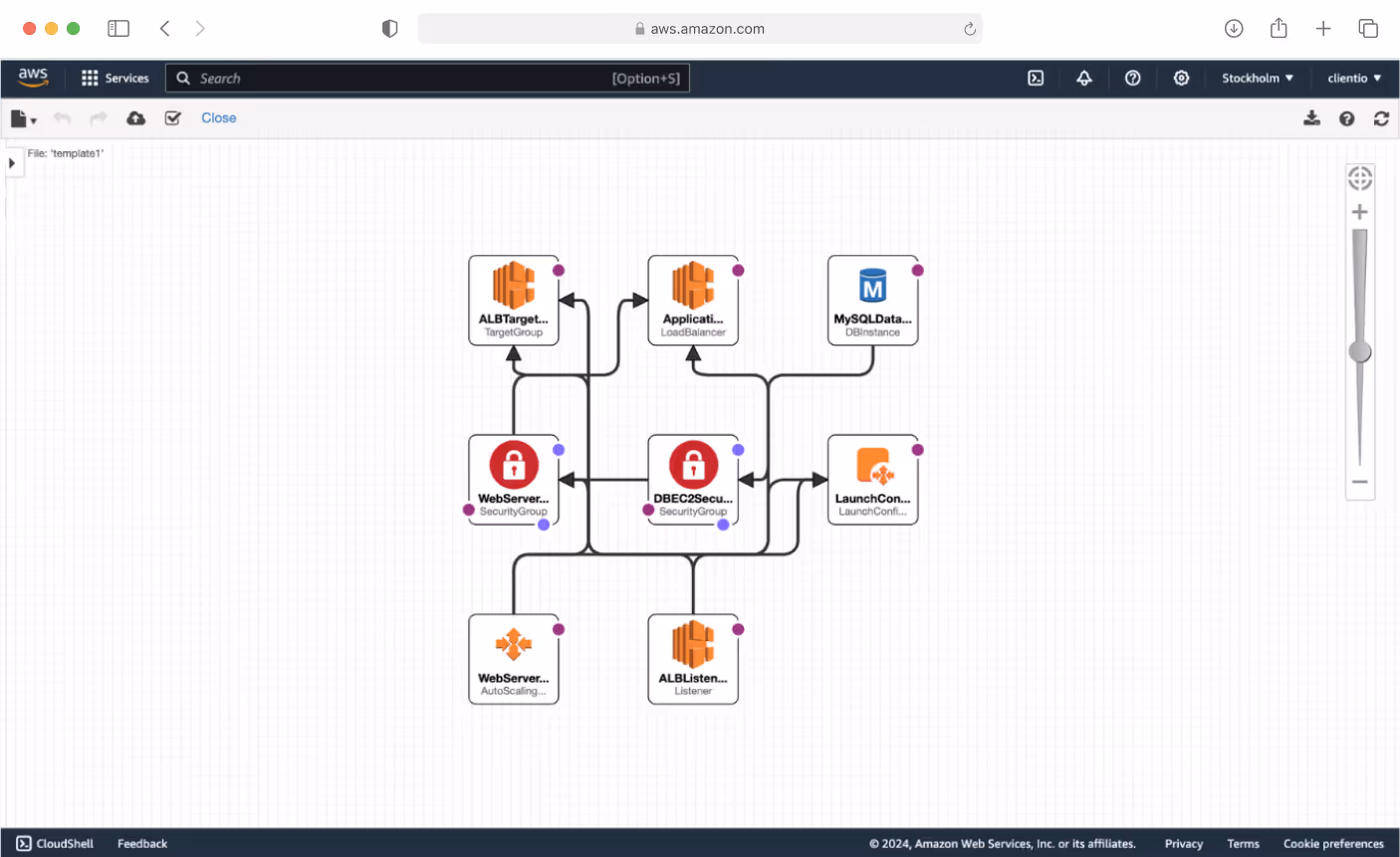Zoom in using the plus on the zoom slider
1400x857 pixels.
1360,211
